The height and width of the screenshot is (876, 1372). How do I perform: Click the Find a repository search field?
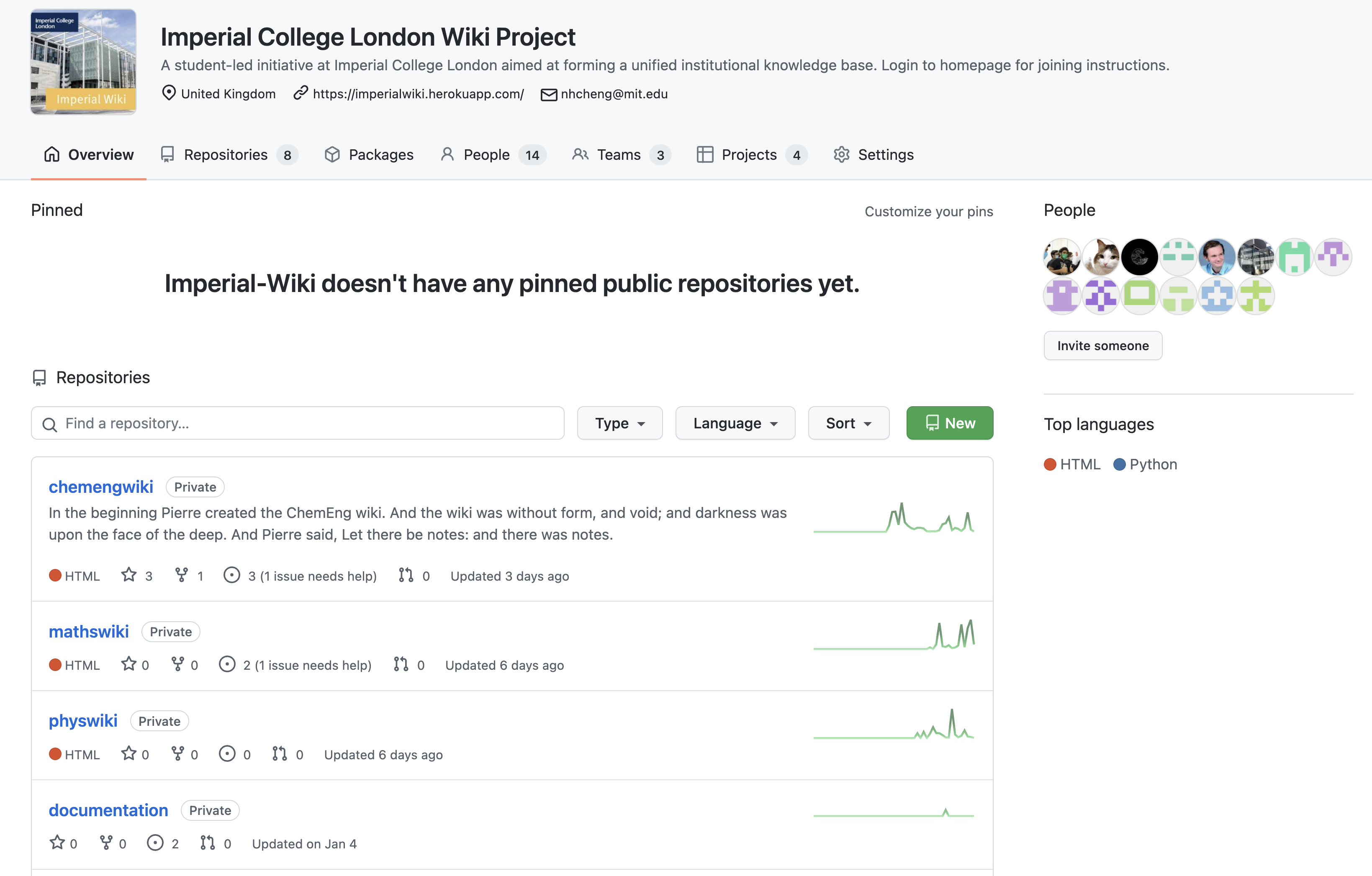pyautogui.click(x=298, y=423)
